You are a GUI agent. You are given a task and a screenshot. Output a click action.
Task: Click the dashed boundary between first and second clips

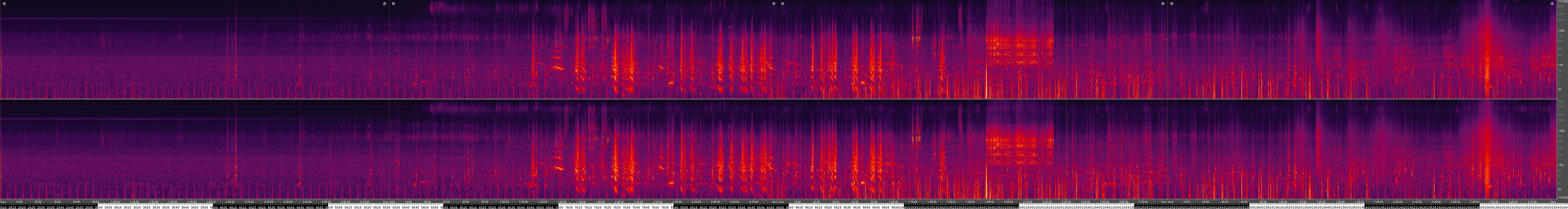[x=389, y=48]
